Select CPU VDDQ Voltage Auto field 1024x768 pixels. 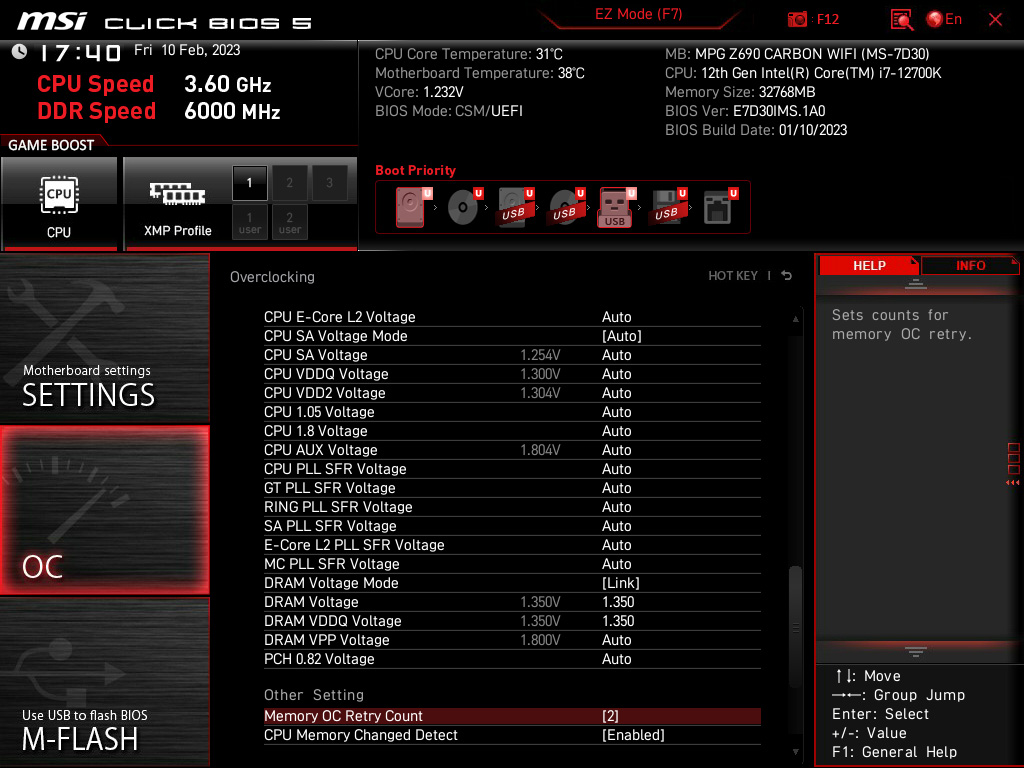(616, 374)
